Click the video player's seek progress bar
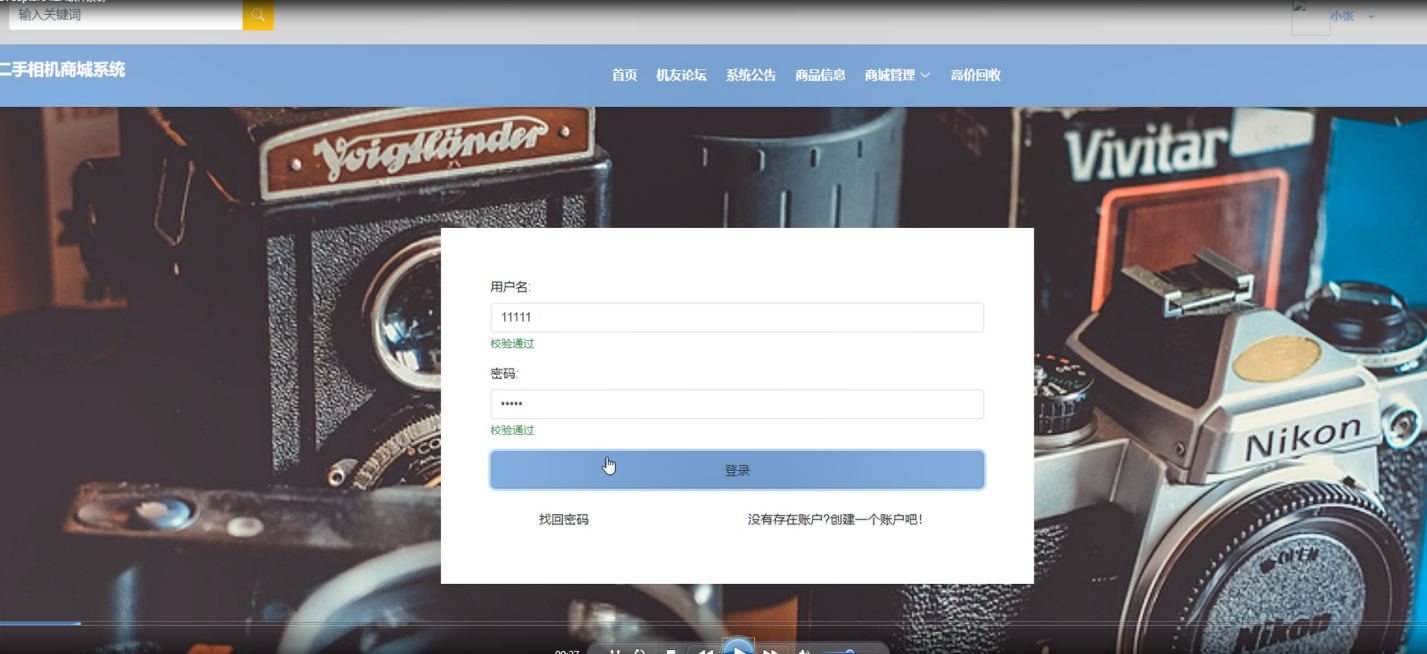Screen dimensions: 1427x654 [x=713, y=624]
